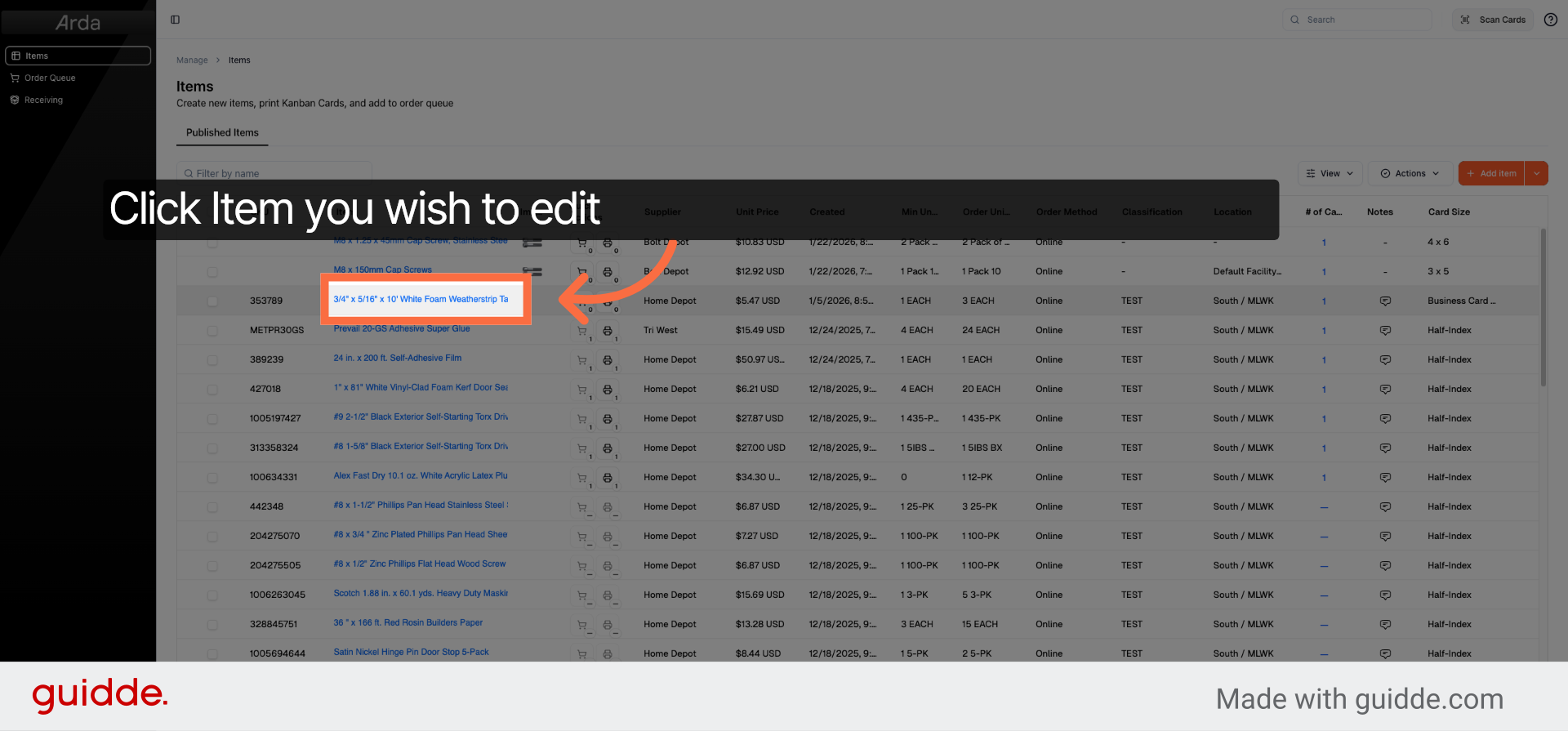Screen dimensions: 1568x731
Task: Open notes icon for item 427018
Action: [x=1385, y=390]
